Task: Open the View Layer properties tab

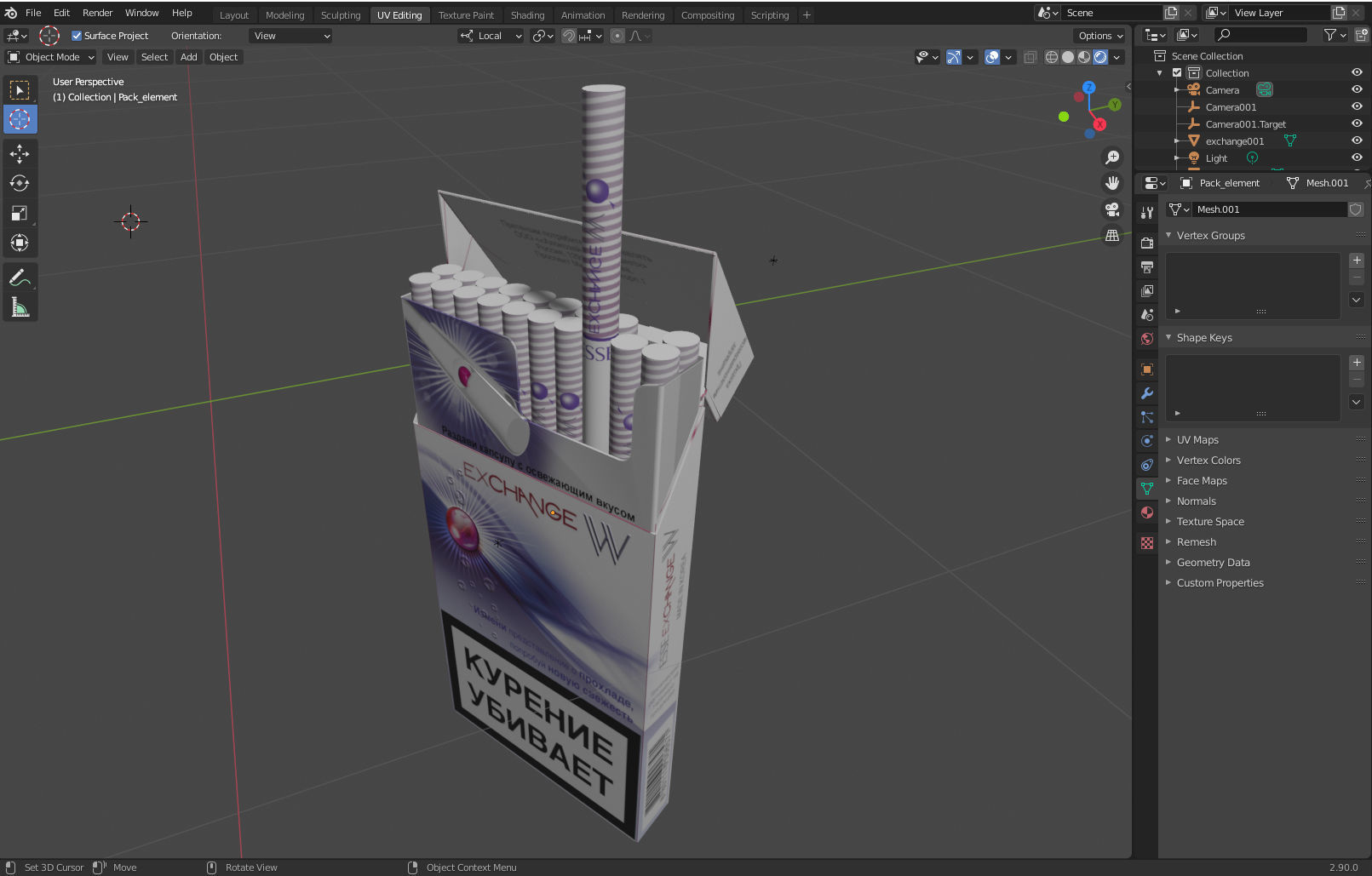Action: pyautogui.click(x=1147, y=291)
